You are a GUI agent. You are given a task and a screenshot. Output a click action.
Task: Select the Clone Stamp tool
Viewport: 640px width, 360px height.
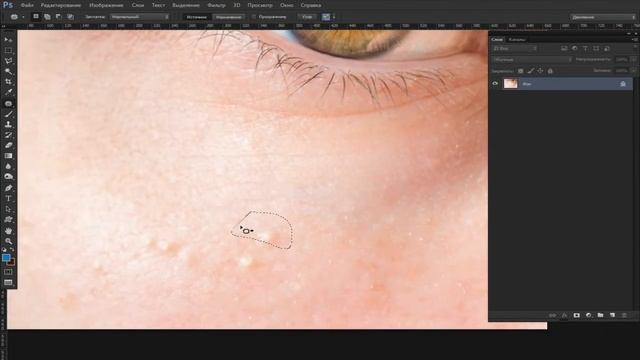tap(8, 124)
